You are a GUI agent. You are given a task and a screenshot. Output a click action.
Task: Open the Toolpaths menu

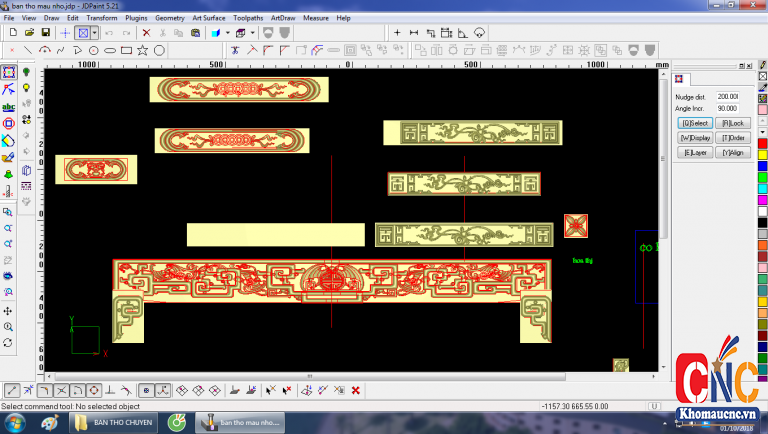click(248, 18)
